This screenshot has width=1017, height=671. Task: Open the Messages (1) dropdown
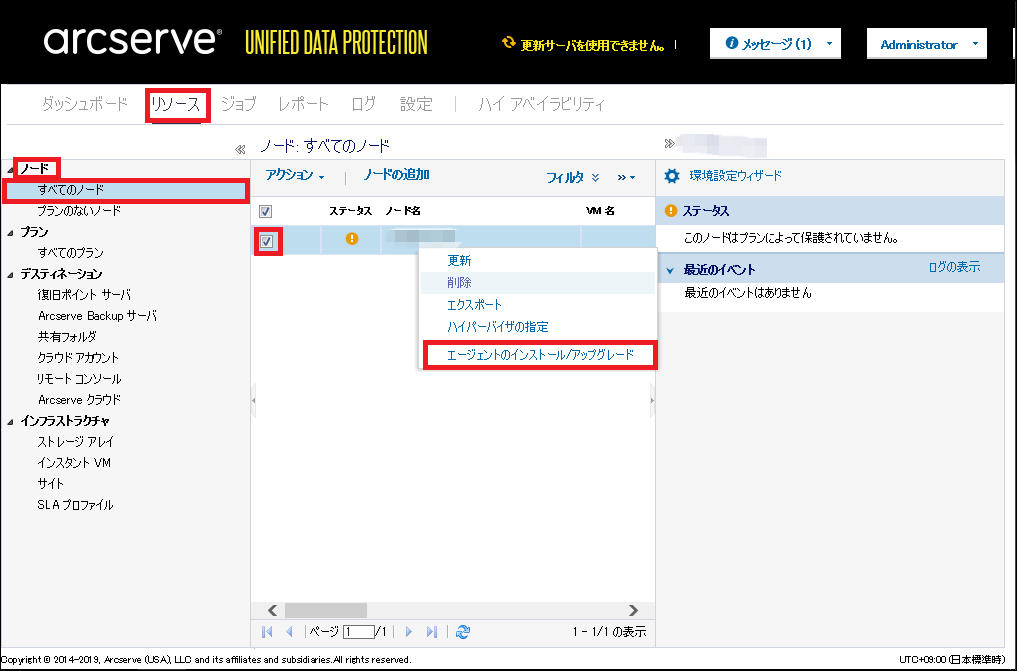pos(775,43)
